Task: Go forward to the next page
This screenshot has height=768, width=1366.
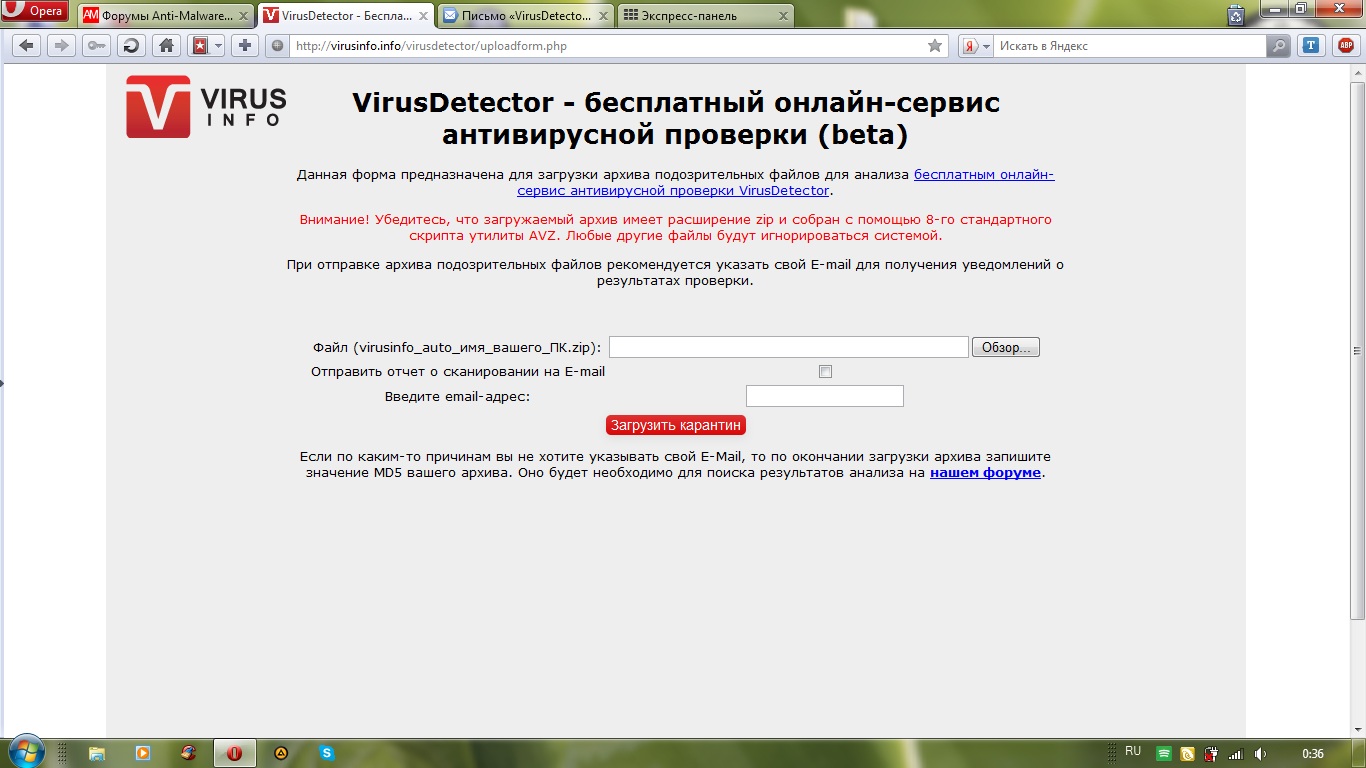Action: [x=61, y=46]
